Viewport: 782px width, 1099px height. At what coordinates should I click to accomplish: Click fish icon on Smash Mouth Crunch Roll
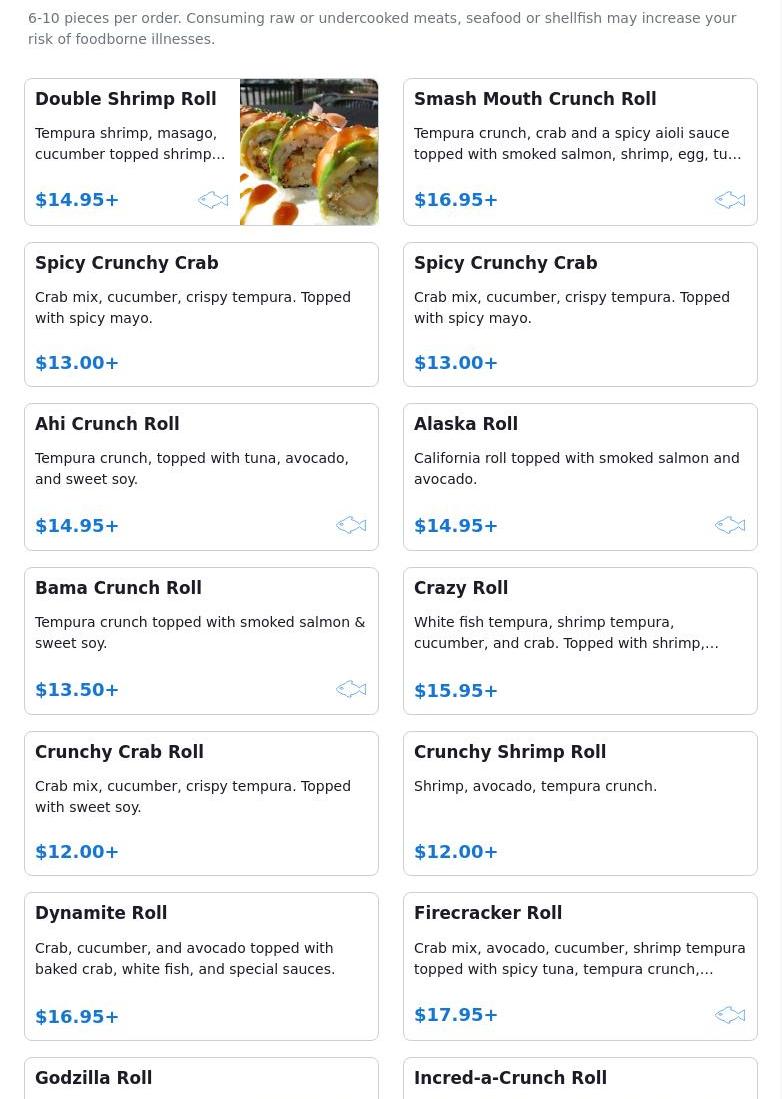tap(730, 200)
